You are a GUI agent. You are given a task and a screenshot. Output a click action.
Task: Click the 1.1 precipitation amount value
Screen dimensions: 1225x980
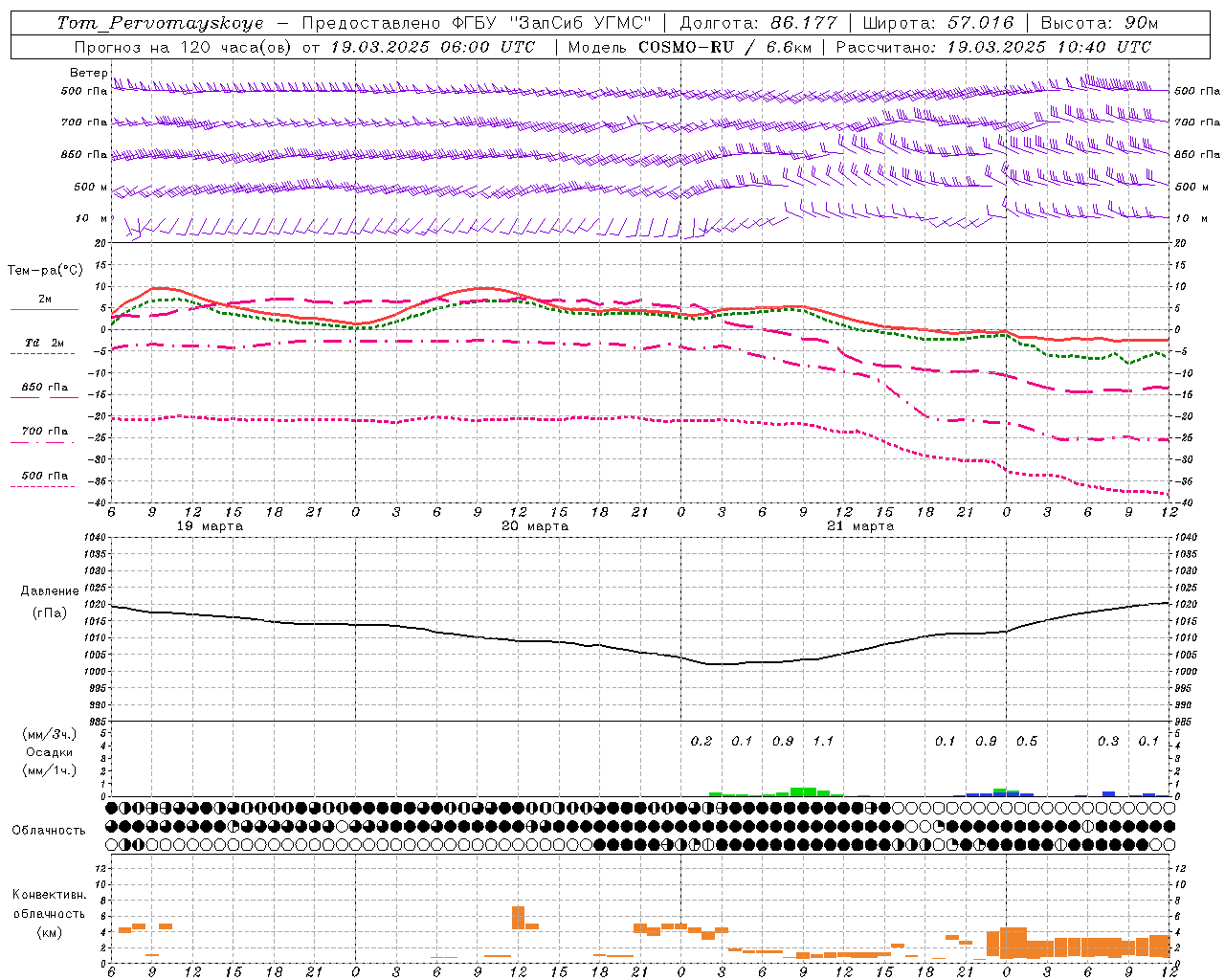[x=823, y=741]
